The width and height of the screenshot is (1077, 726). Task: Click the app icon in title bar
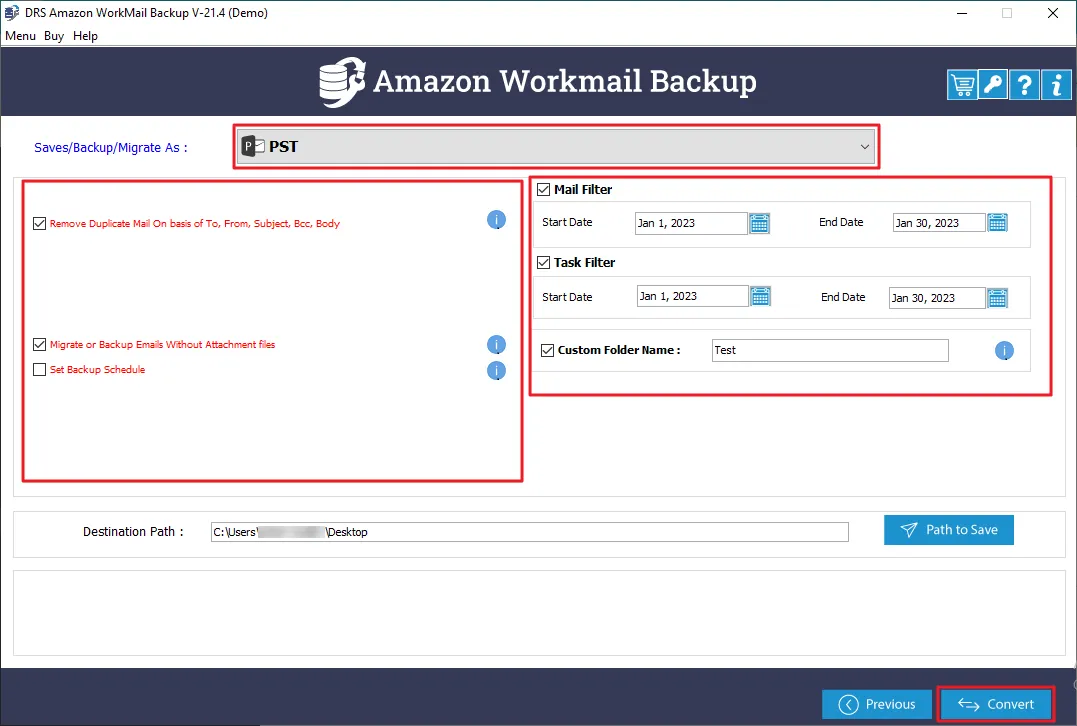[x=12, y=13]
